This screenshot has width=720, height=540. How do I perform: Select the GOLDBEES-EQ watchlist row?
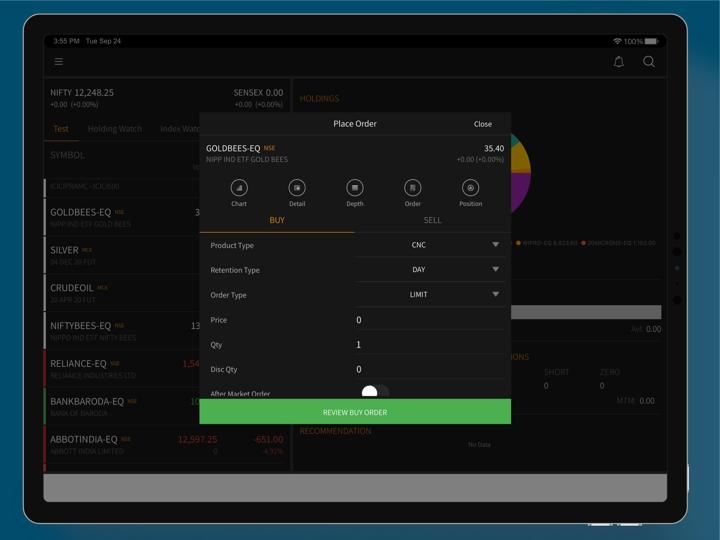122,217
